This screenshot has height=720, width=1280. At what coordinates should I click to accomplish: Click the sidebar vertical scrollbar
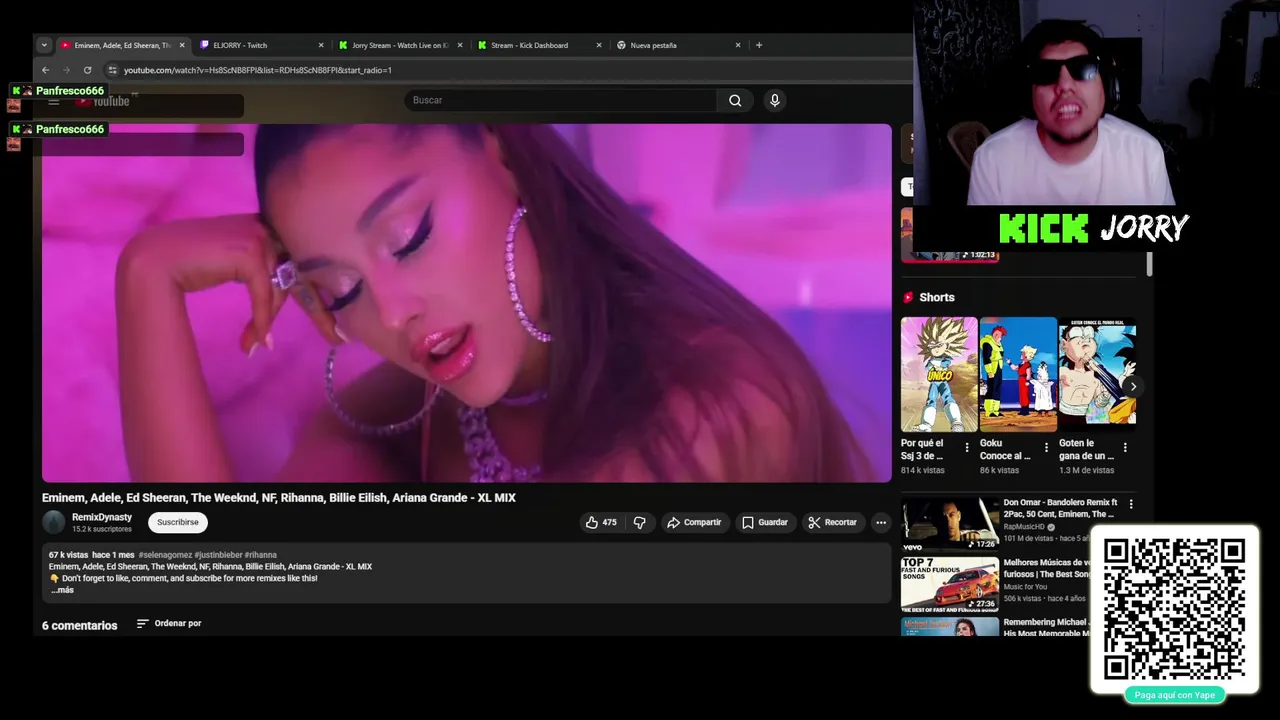point(1149,263)
